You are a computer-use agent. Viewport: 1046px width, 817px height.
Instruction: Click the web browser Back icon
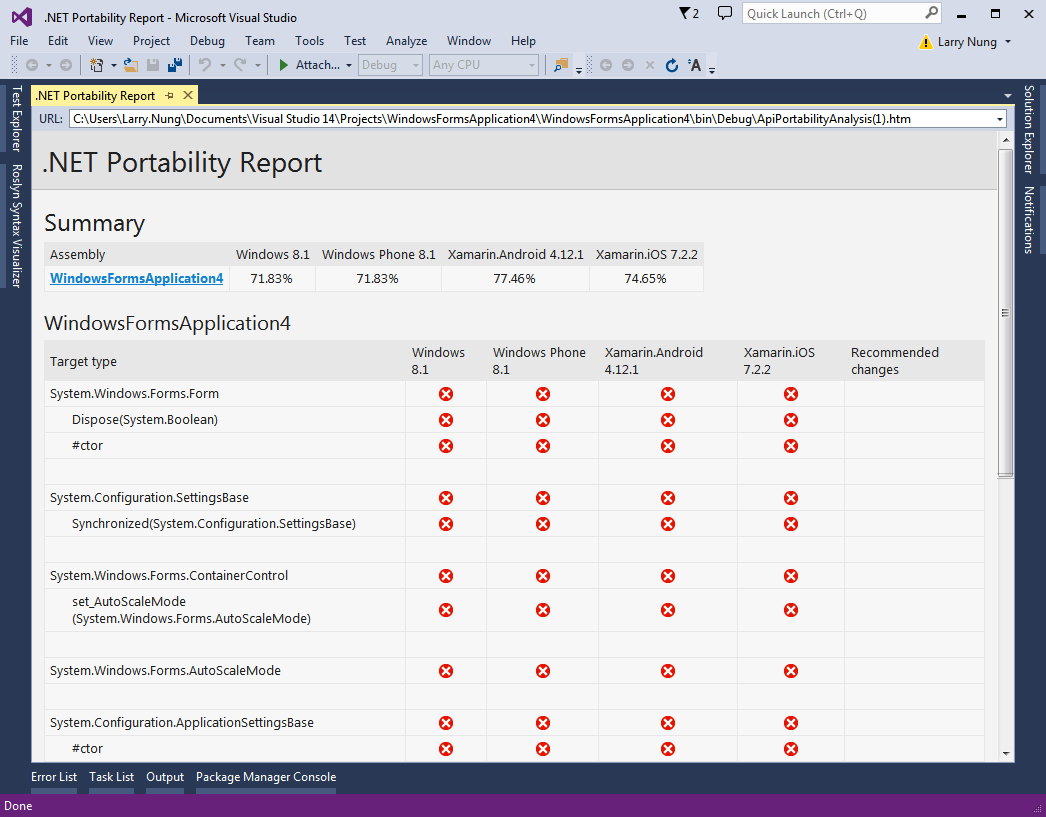pyautogui.click(x=606, y=65)
